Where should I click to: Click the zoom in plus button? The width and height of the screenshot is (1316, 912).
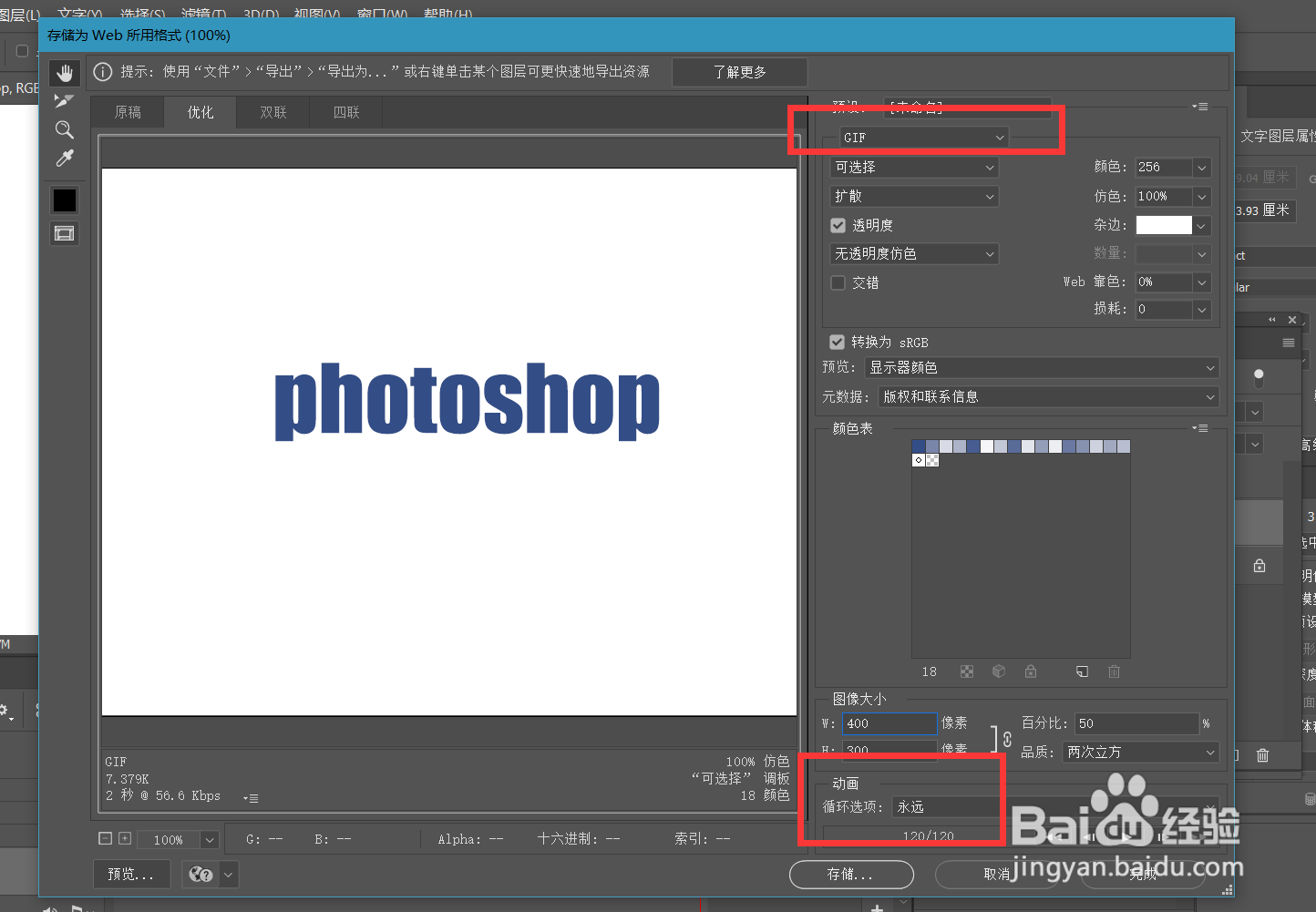click(x=125, y=838)
